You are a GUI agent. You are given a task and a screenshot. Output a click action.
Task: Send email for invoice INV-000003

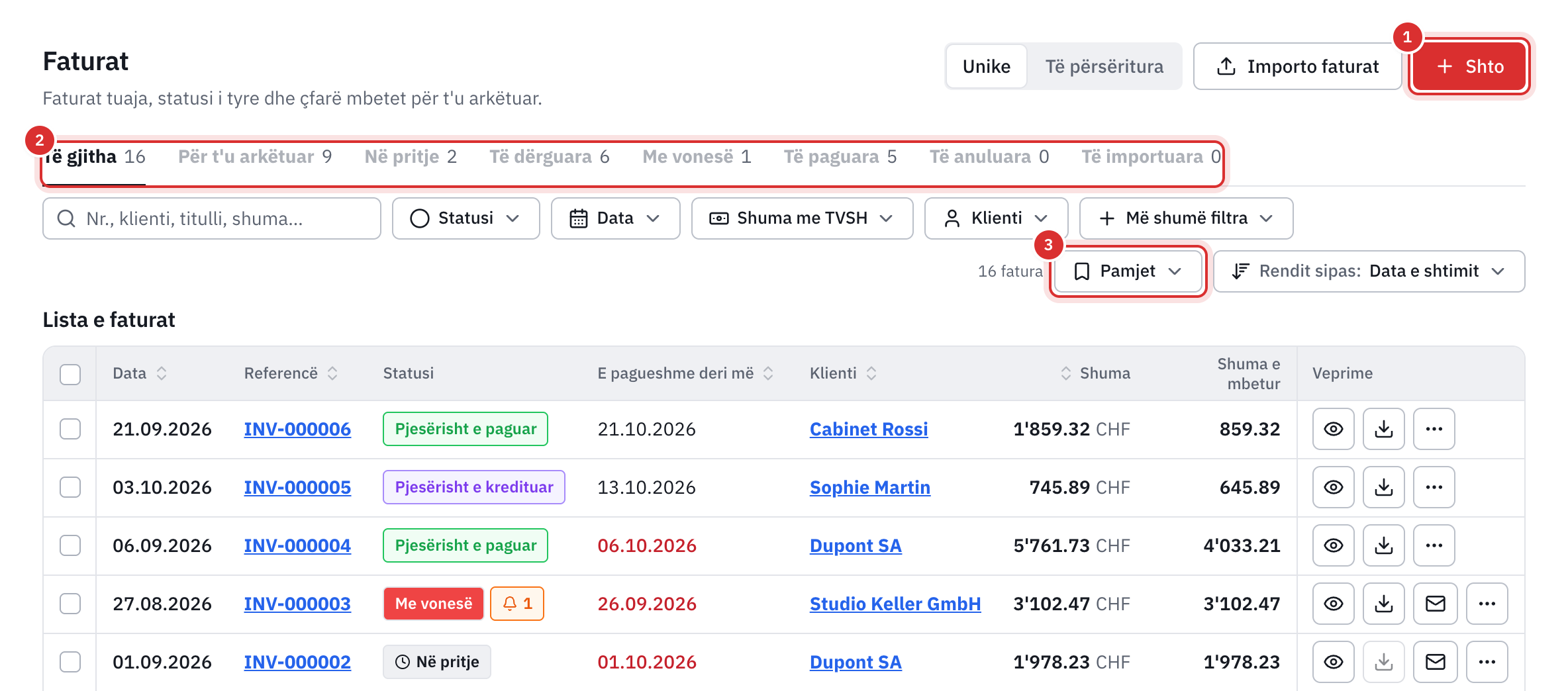[1435, 604]
